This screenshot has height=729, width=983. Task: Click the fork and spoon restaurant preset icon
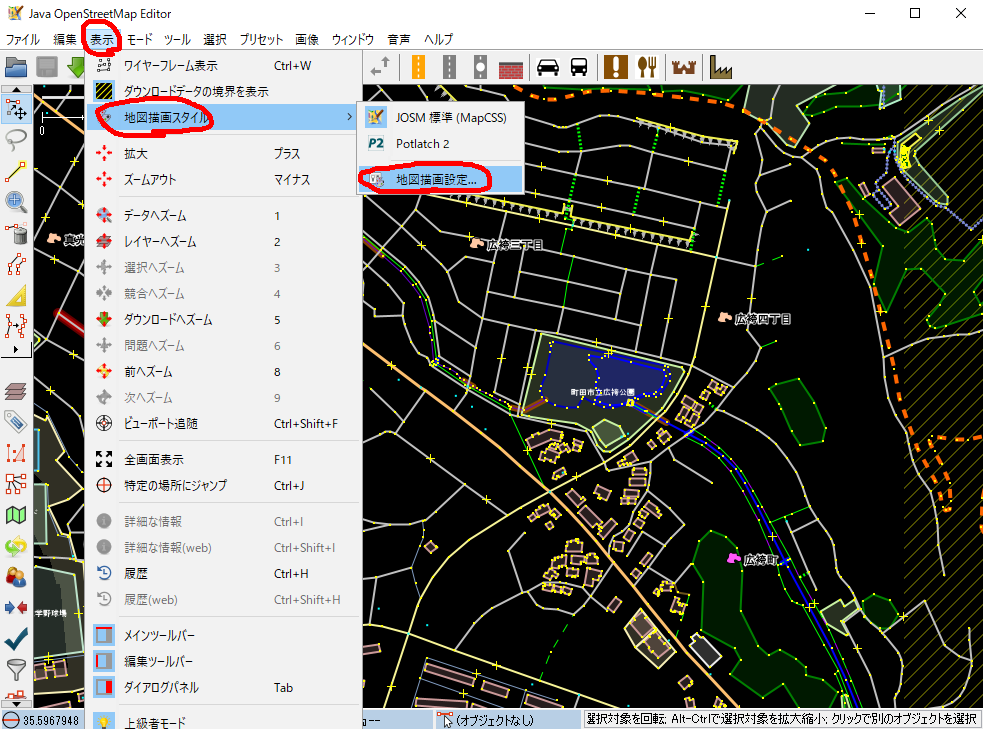(x=647, y=67)
